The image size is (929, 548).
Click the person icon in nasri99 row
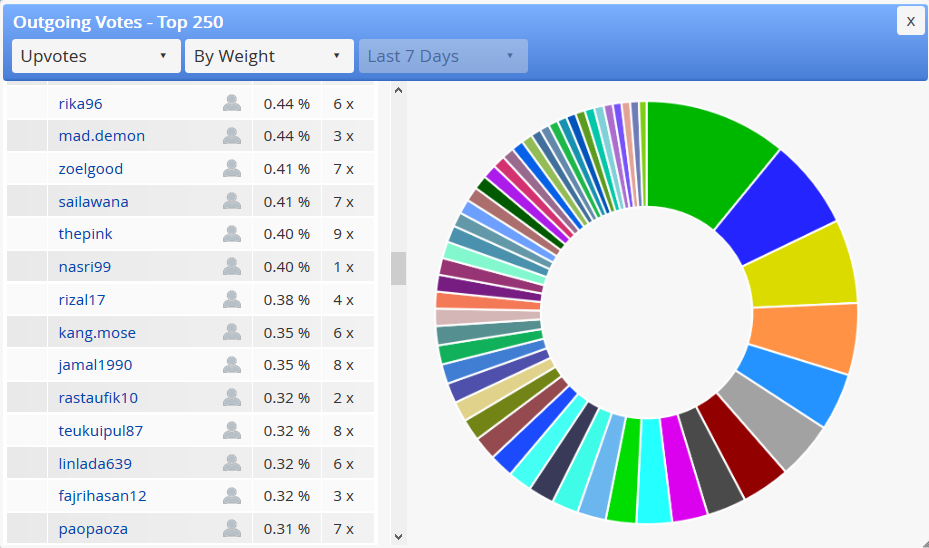pos(232,267)
